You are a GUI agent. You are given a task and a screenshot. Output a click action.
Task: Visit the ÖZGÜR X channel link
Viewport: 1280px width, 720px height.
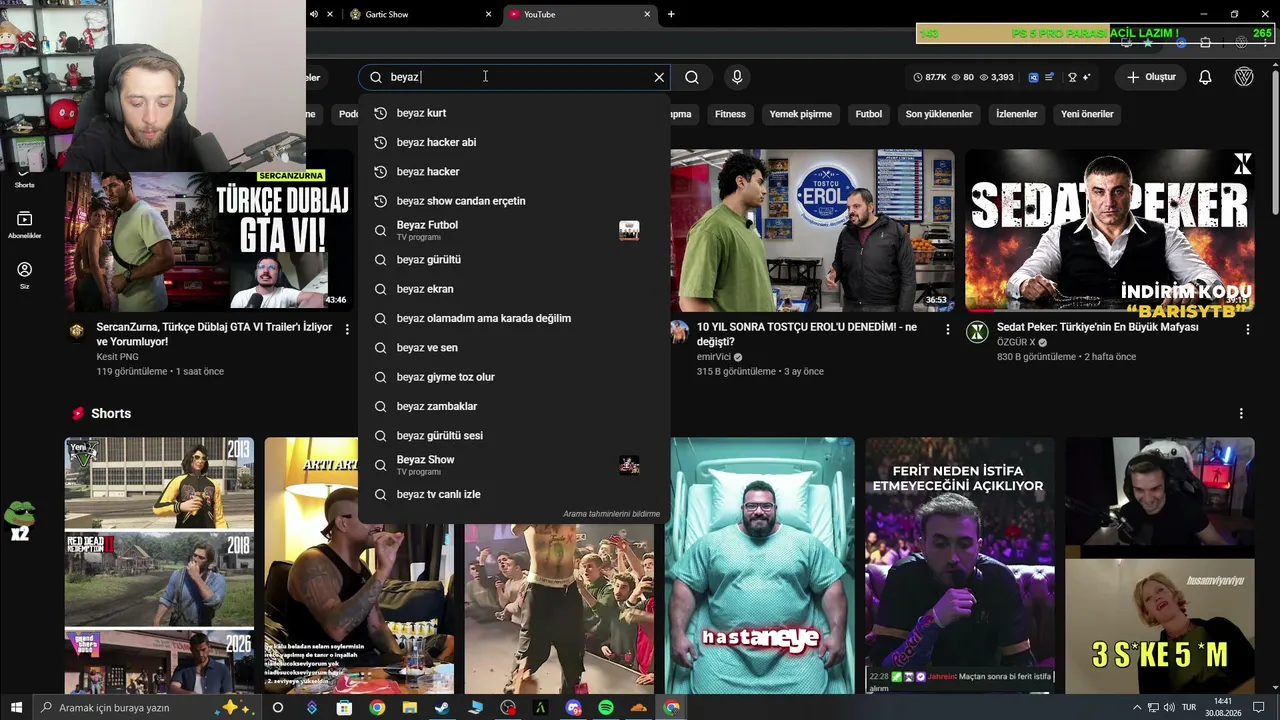tap(1016, 342)
